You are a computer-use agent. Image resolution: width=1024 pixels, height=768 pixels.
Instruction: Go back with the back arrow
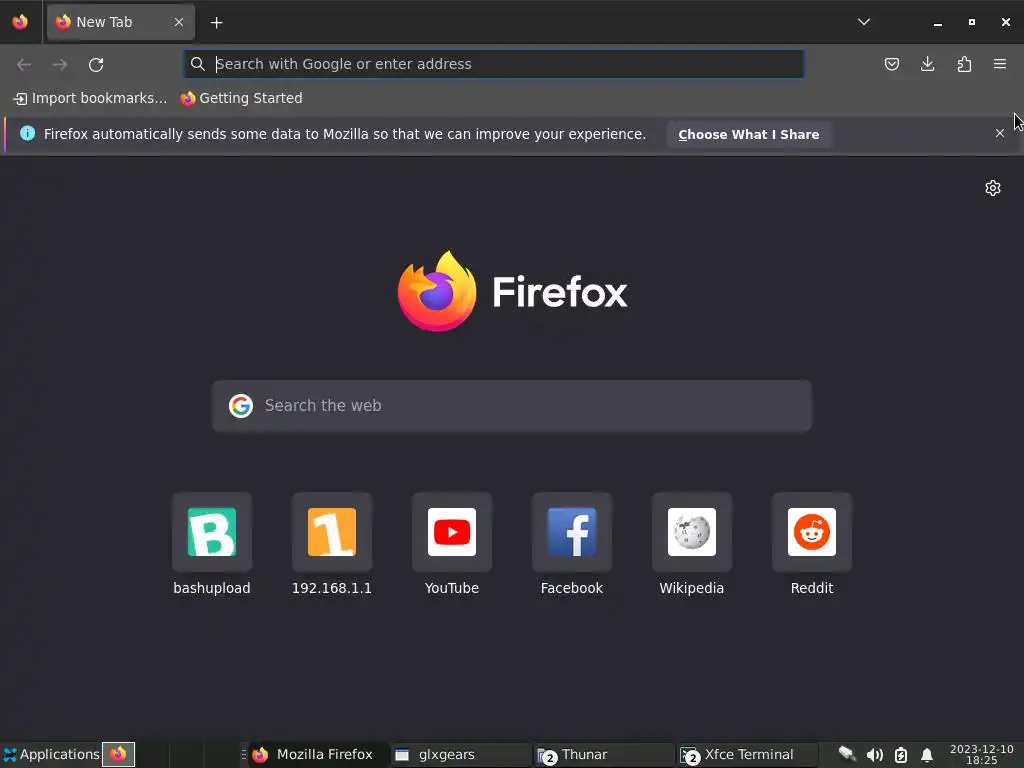point(24,64)
